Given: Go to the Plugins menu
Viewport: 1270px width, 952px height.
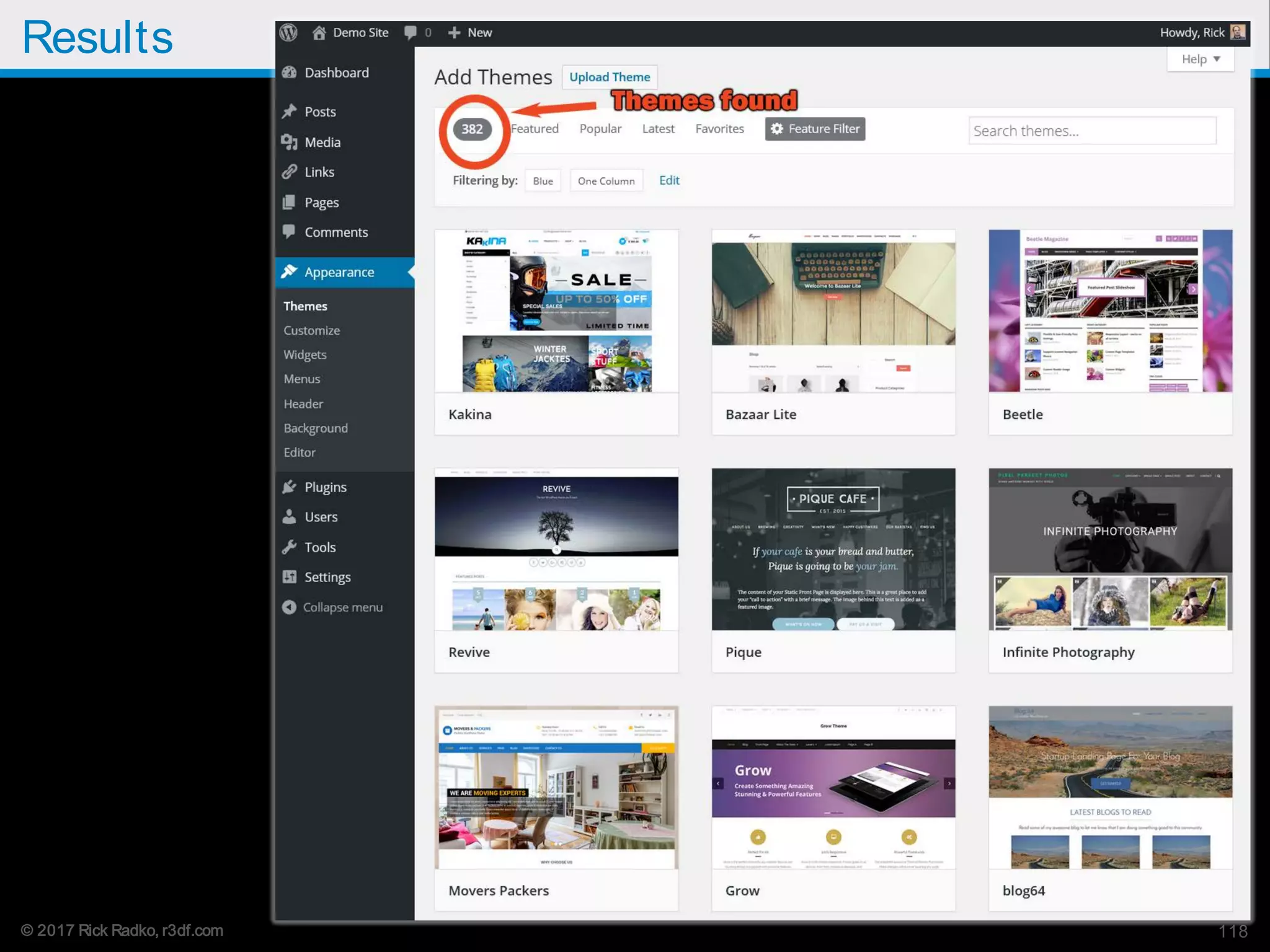Looking at the screenshot, I should click(325, 487).
